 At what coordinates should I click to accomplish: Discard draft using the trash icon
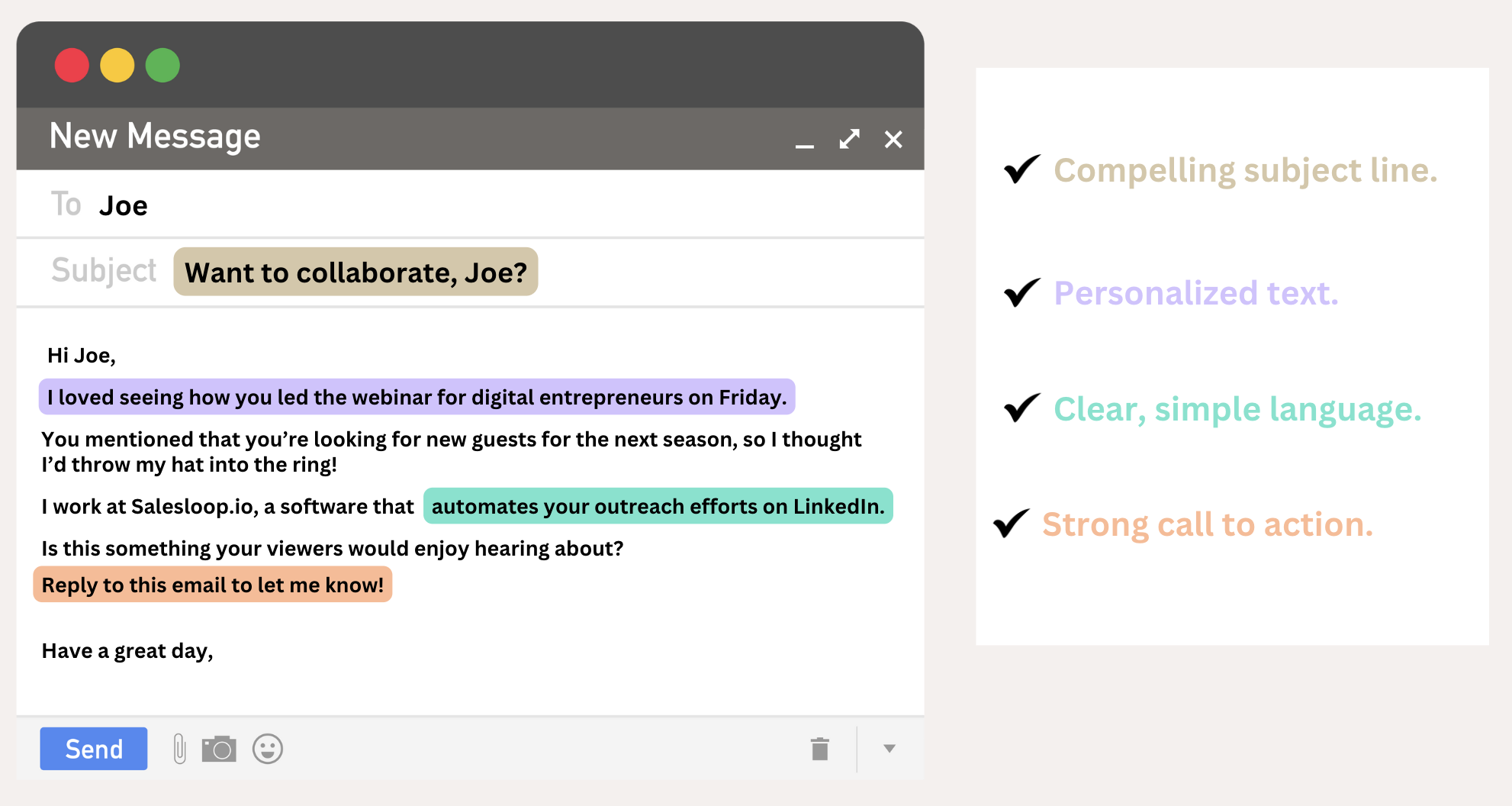tap(820, 749)
